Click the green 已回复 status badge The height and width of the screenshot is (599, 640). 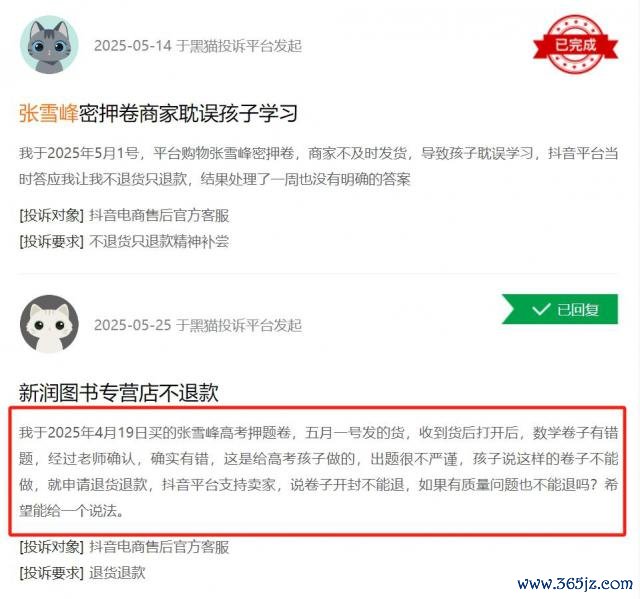tap(560, 309)
